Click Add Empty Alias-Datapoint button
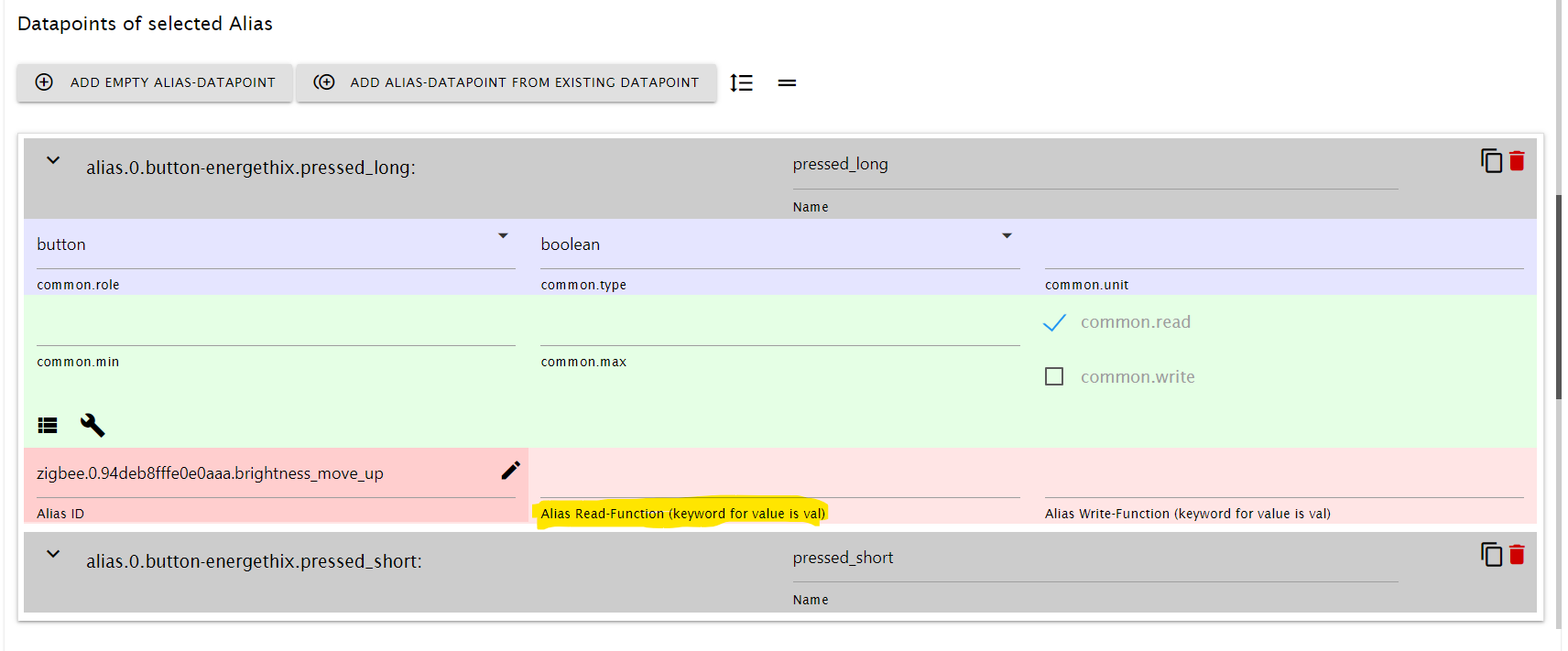This screenshot has width=1568, height=651. (x=155, y=82)
